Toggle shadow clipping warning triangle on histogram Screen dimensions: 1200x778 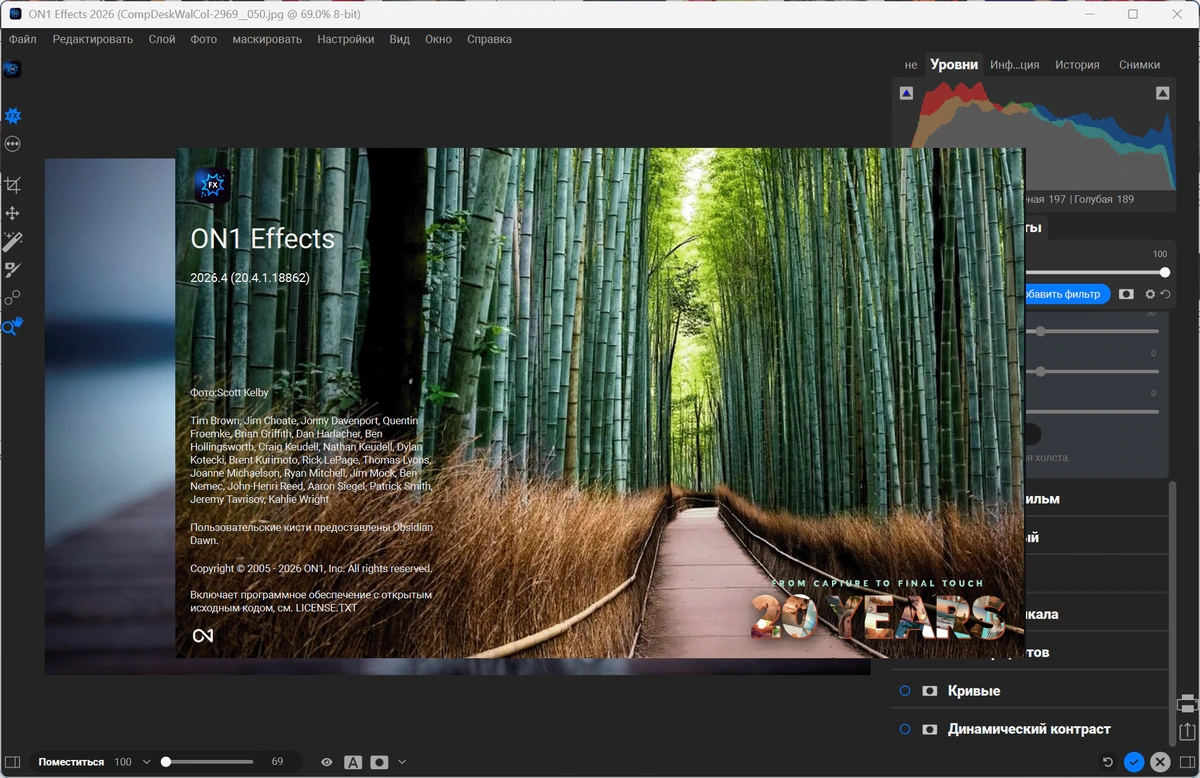click(906, 93)
